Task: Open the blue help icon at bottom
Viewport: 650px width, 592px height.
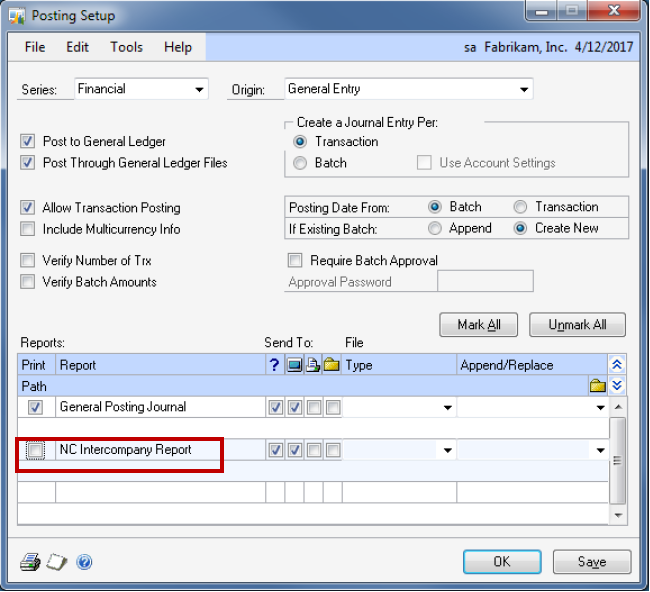Action: [84, 562]
